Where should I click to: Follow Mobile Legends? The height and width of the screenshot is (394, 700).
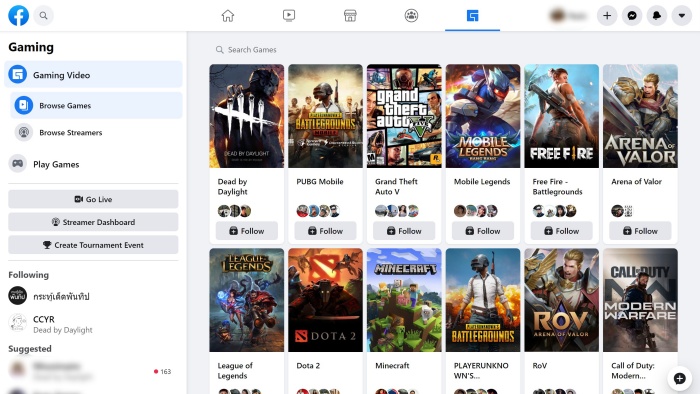483,231
